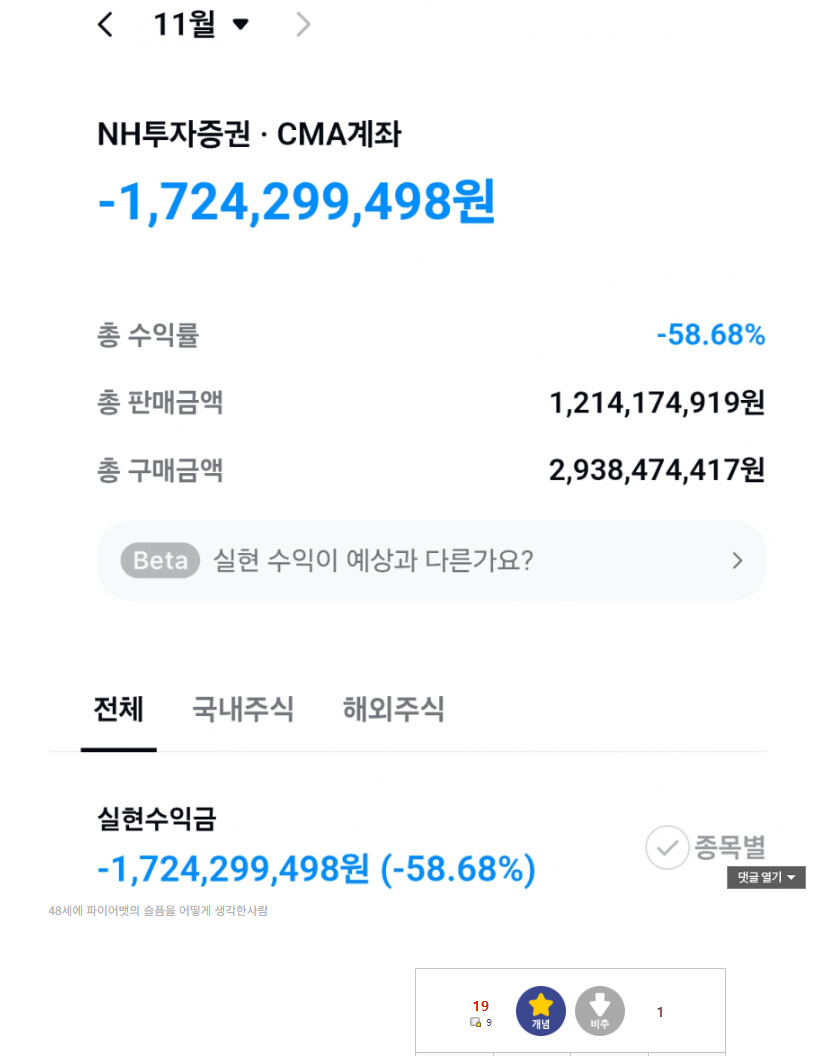Click the red 19 upvote count

pos(480,1005)
